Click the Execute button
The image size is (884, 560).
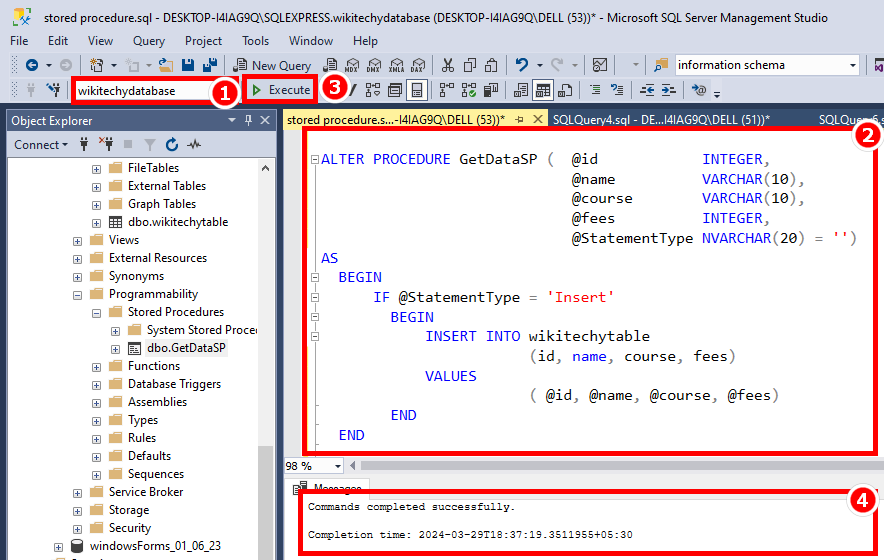click(281, 90)
